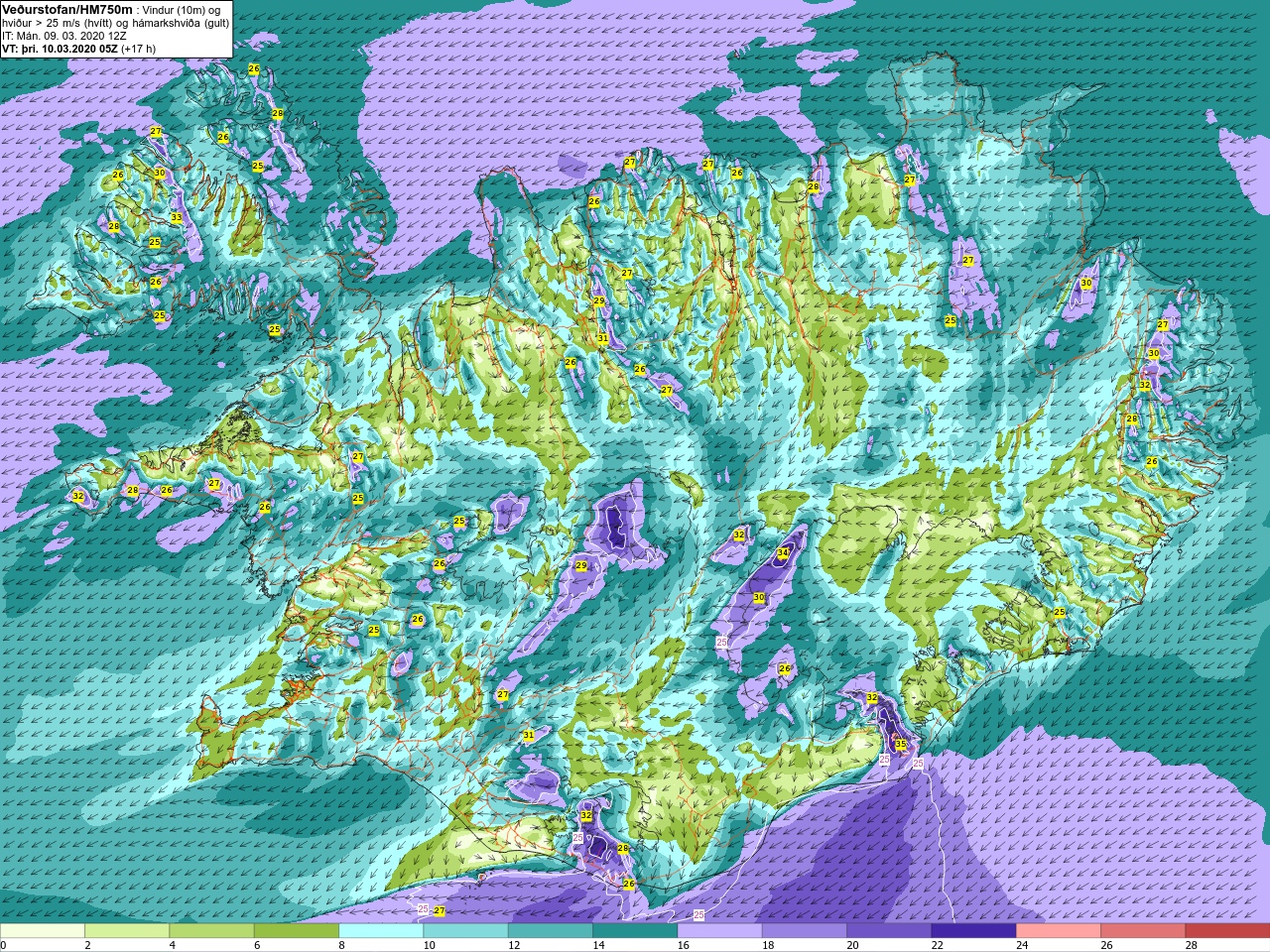Image resolution: width=1270 pixels, height=952 pixels.
Task: Pick the 8–10 m/s light cyan legend swatch
Action: (x=381, y=931)
